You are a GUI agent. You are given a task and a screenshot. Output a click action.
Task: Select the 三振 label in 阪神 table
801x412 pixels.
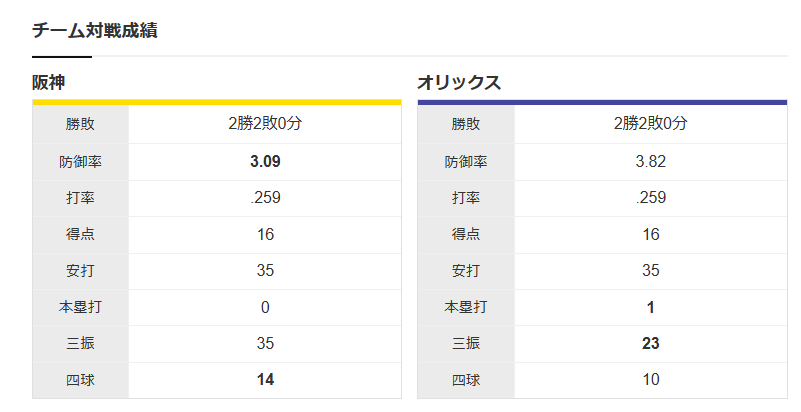(x=80, y=343)
